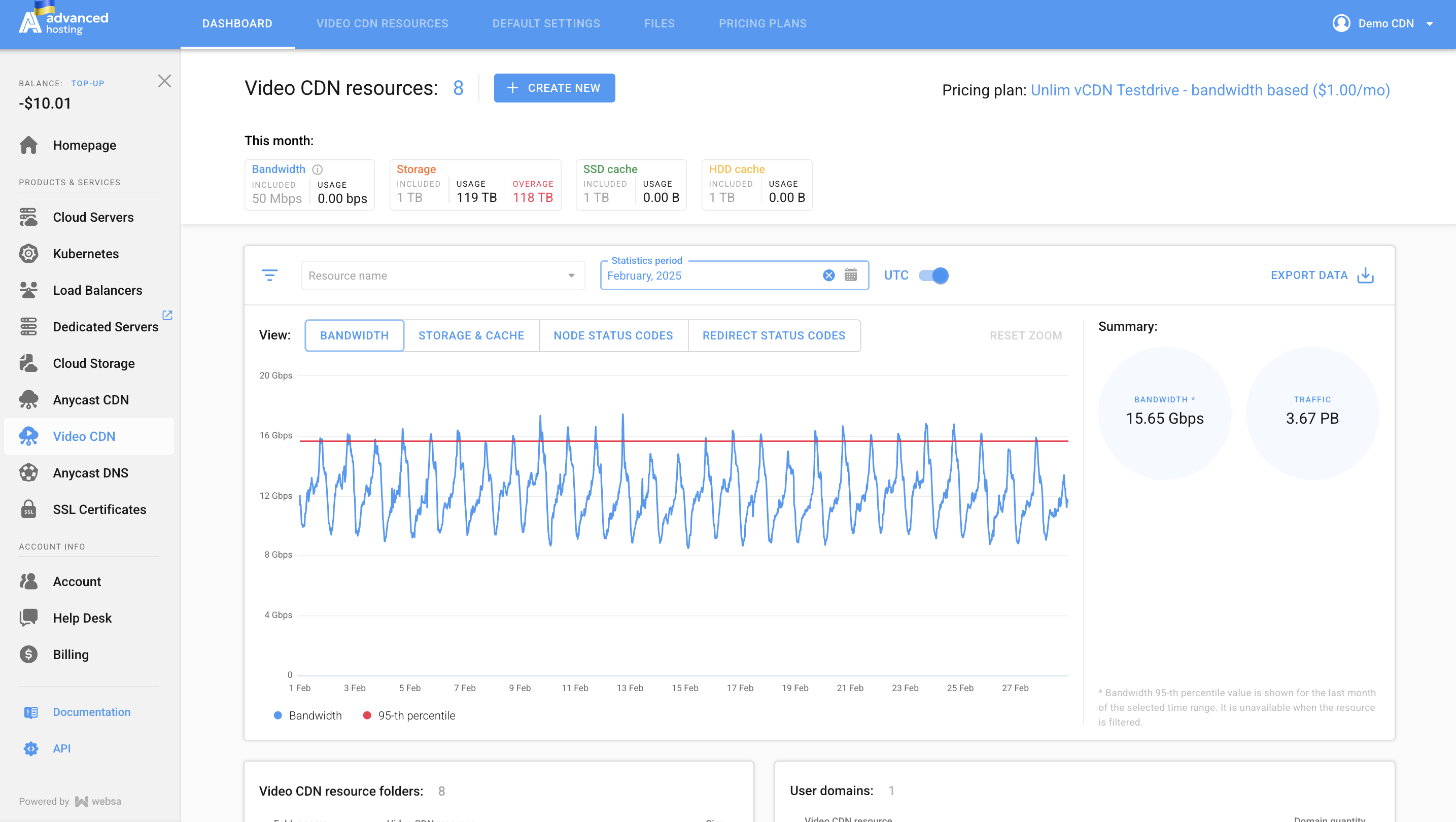Click the -$10.01 balance value
This screenshot has width=1456, height=822.
(x=45, y=104)
